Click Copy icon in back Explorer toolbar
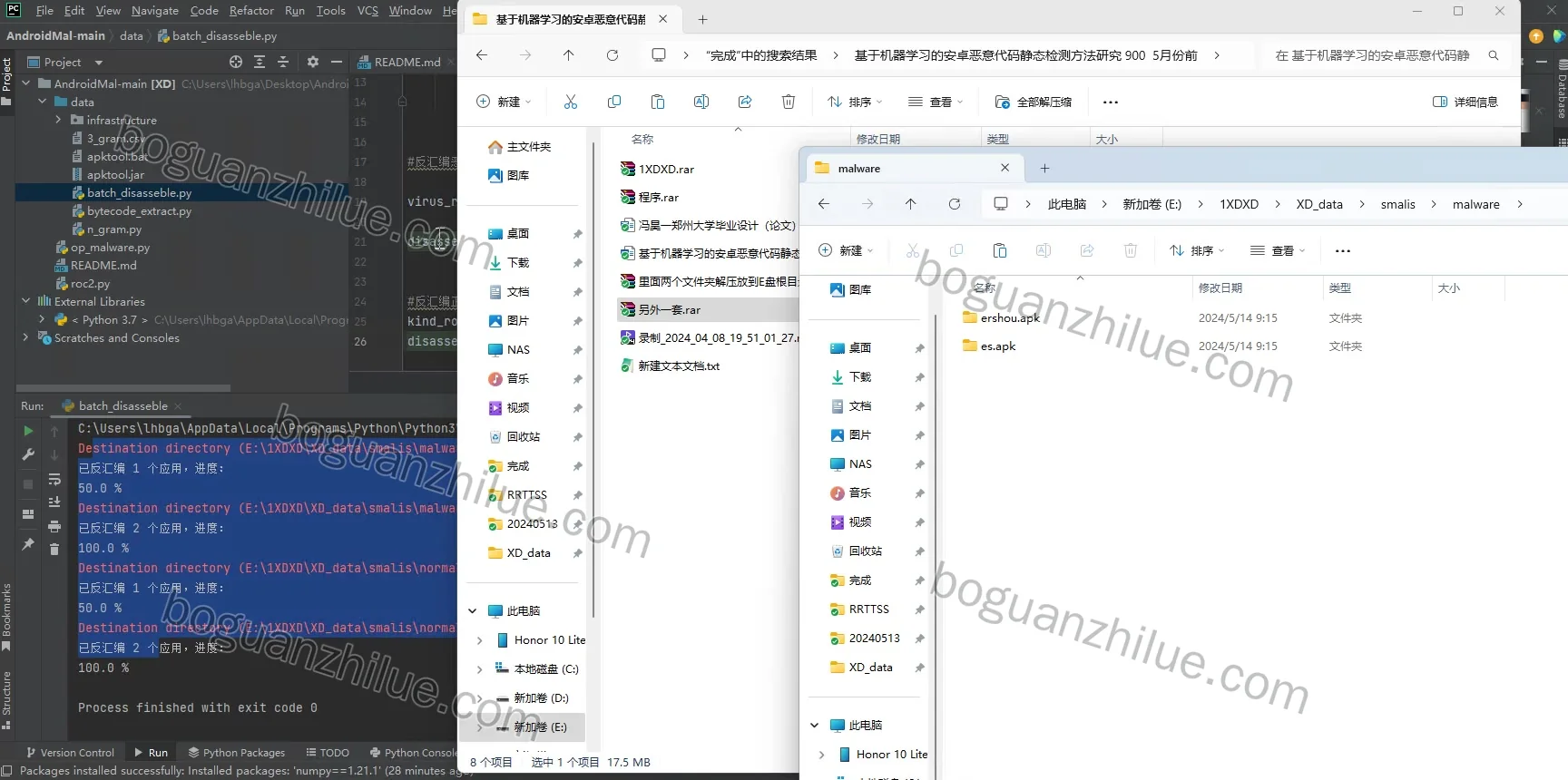 point(614,102)
